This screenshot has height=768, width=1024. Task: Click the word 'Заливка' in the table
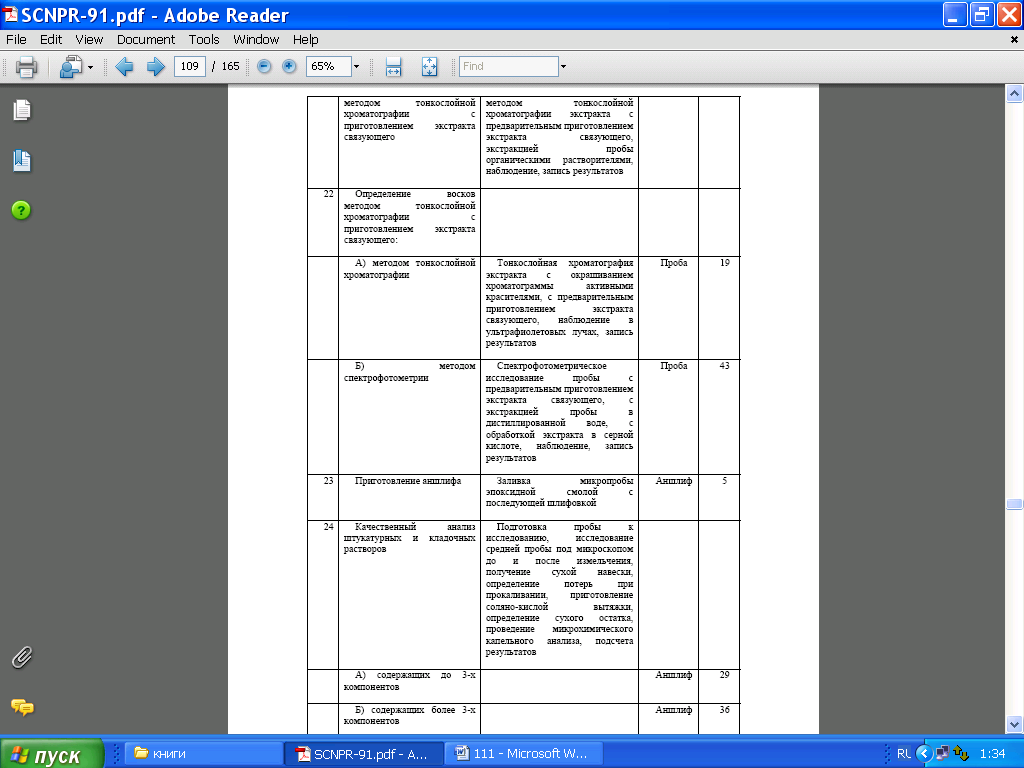click(513, 481)
